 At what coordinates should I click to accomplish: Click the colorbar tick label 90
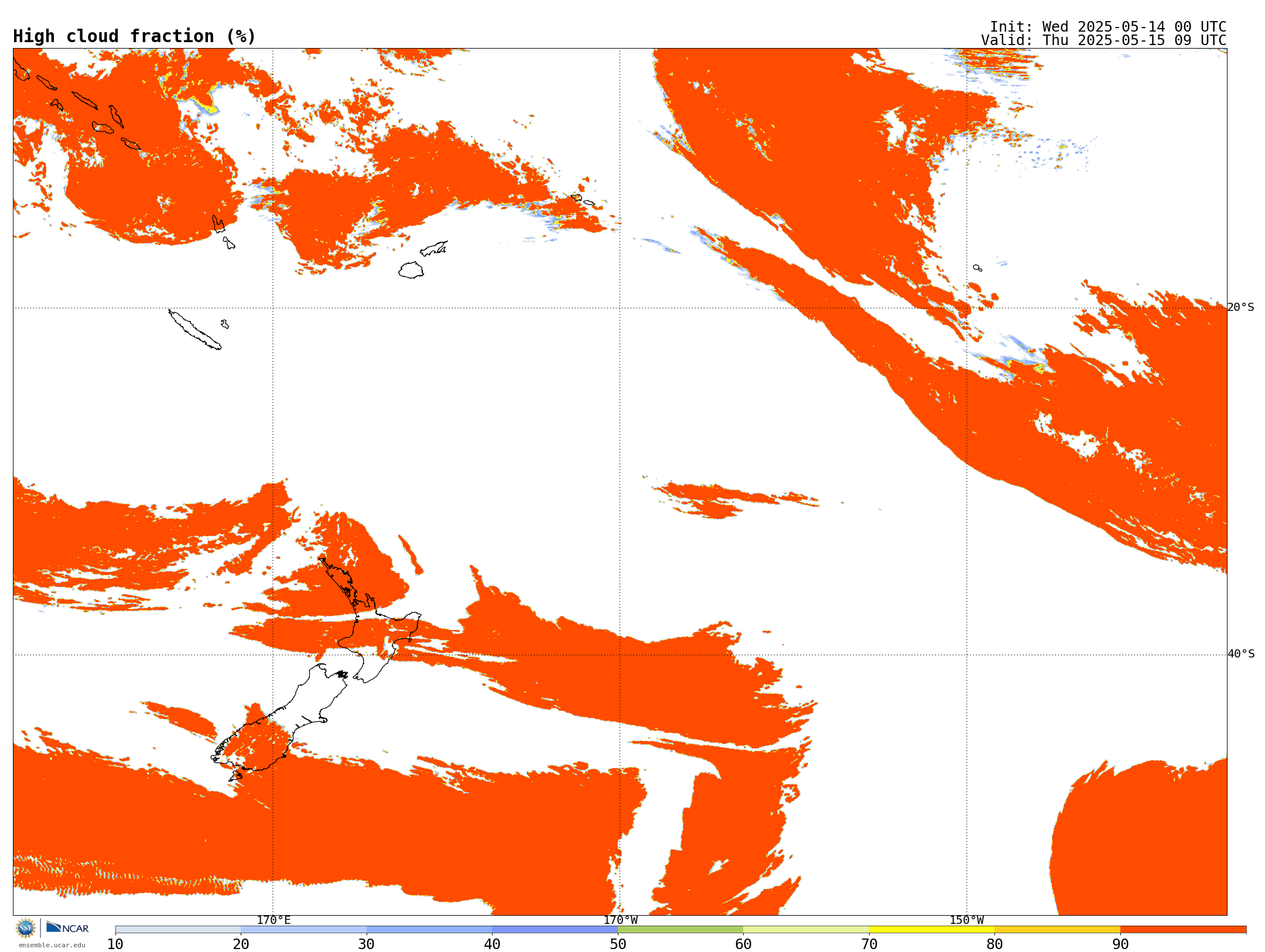point(1120,944)
